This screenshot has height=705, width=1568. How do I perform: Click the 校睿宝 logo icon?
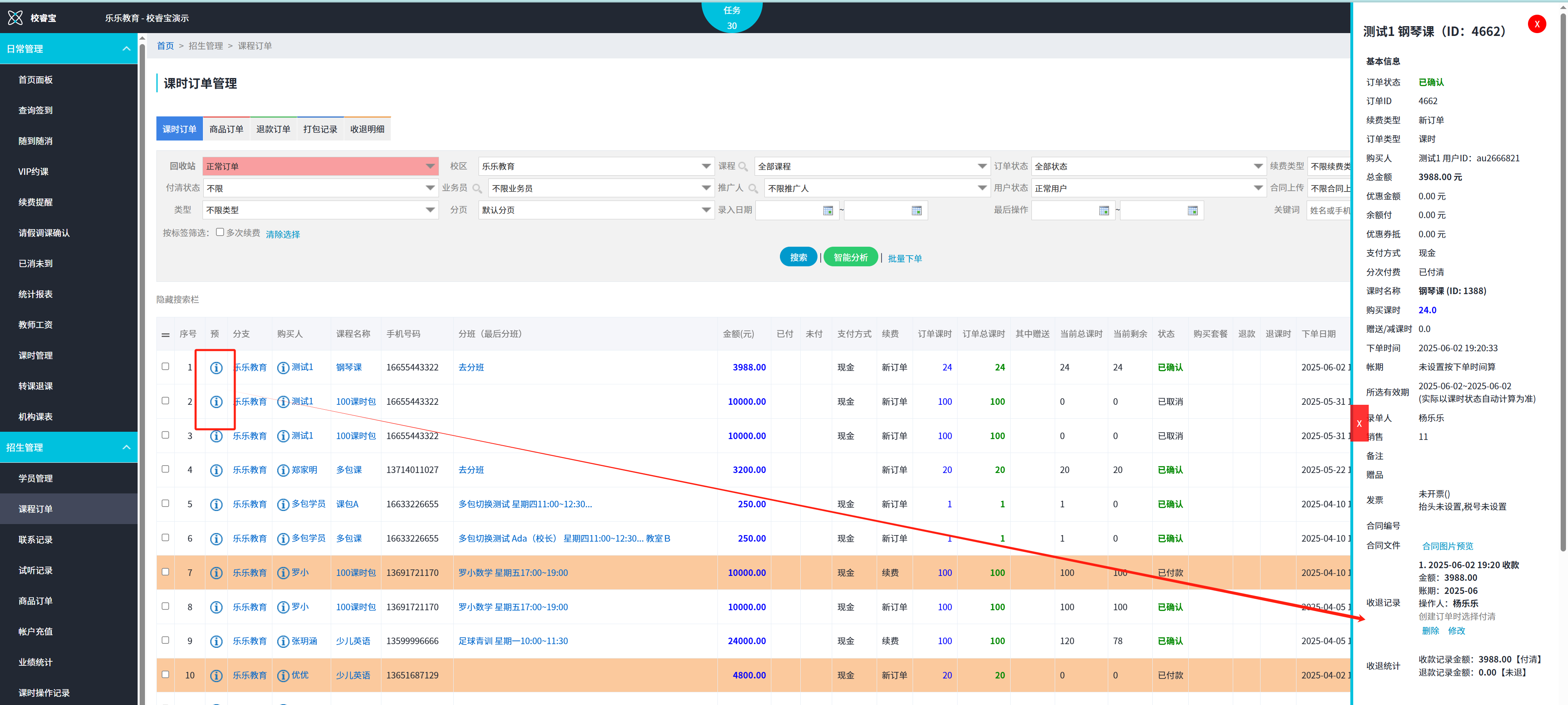pyautogui.click(x=15, y=18)
